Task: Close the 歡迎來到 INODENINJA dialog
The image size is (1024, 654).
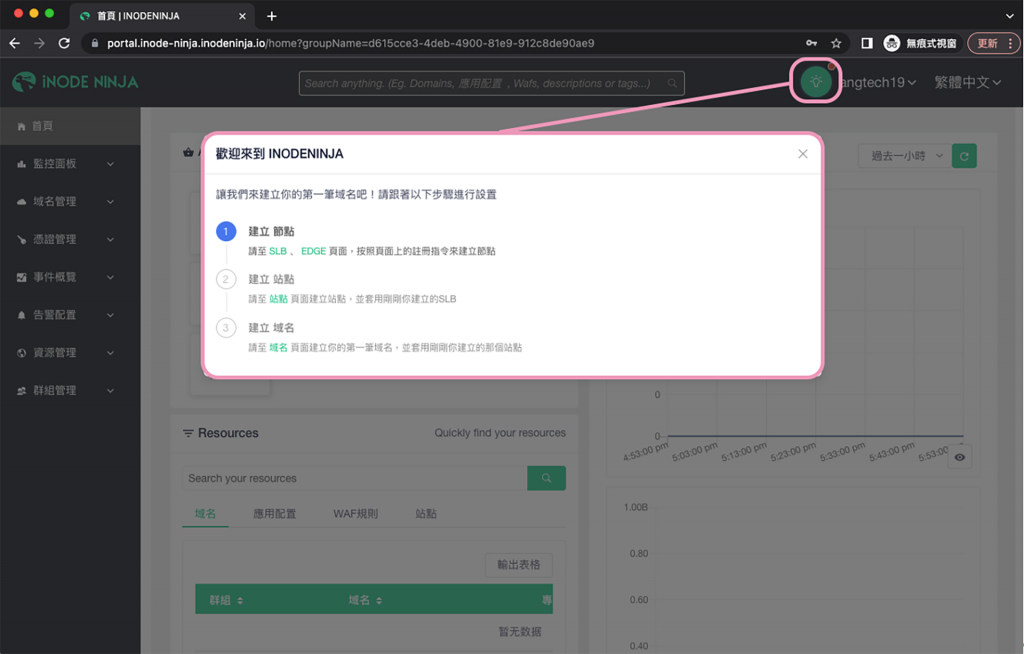Action: point(803,154)
